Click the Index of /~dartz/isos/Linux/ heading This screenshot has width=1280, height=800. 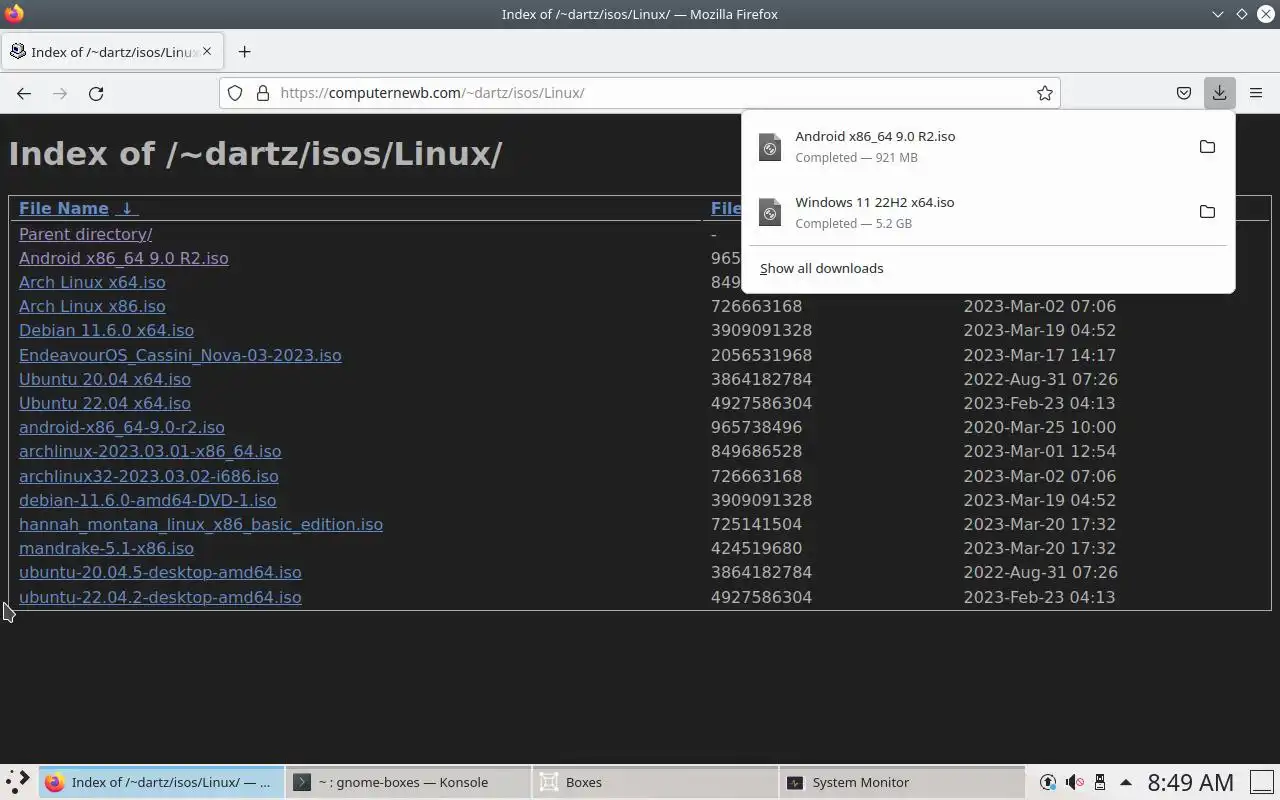pyautogui.click(x=256, y=154)
